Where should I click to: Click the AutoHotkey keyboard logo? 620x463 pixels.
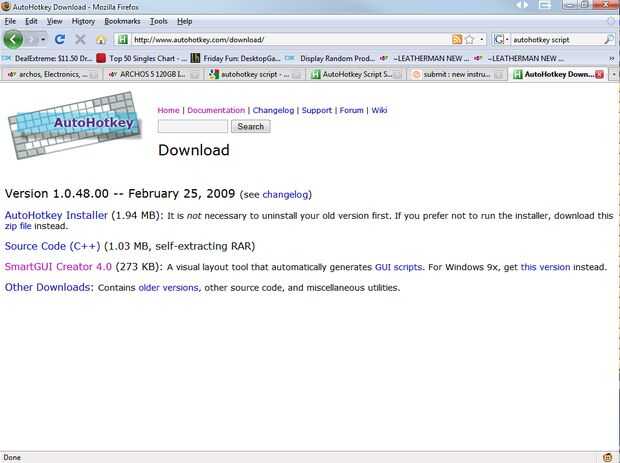click(74, 125)
